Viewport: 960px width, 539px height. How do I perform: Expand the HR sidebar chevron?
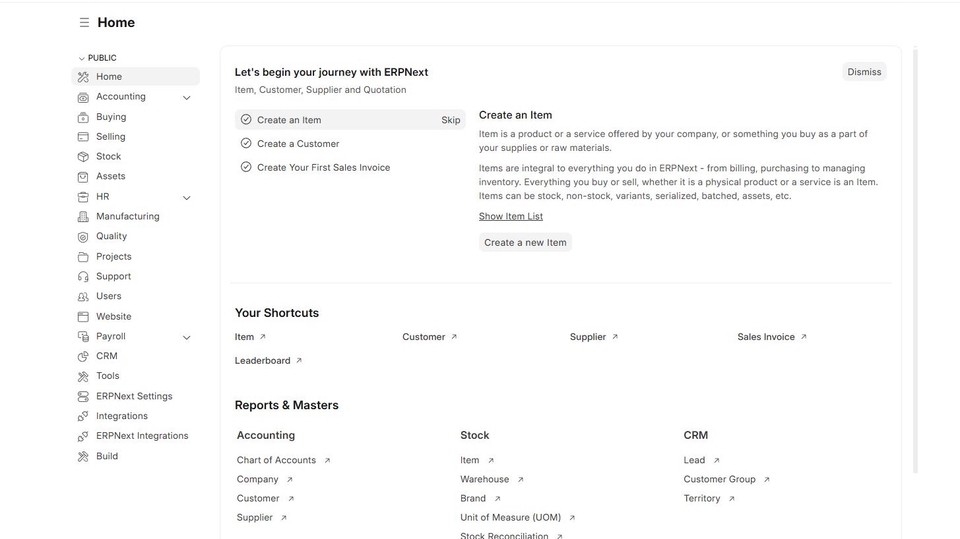[x=187, y=197]
